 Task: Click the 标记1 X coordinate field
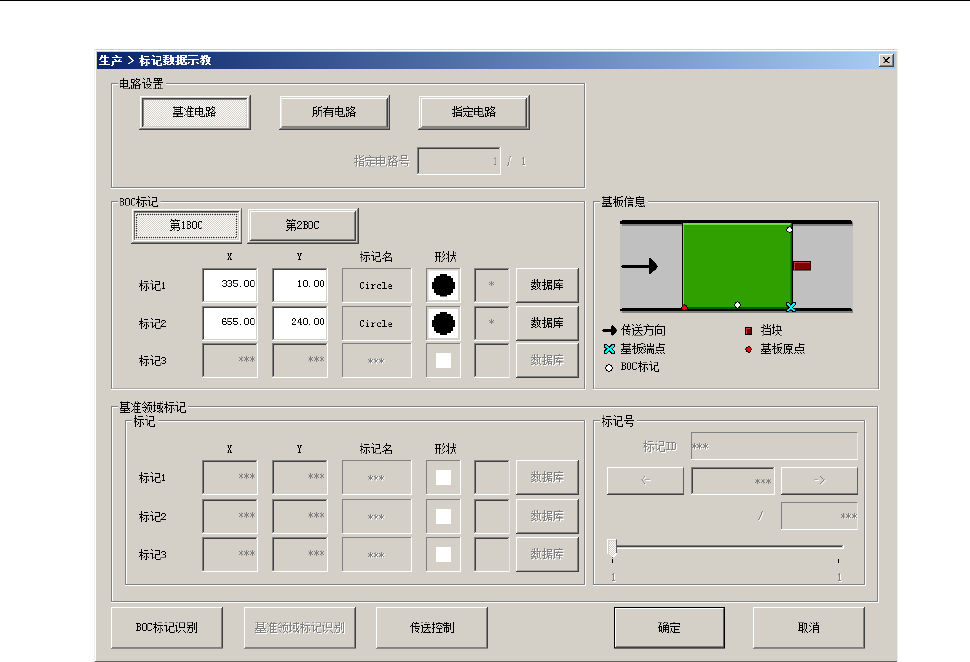pyautogui.click(x=230, y=285)
